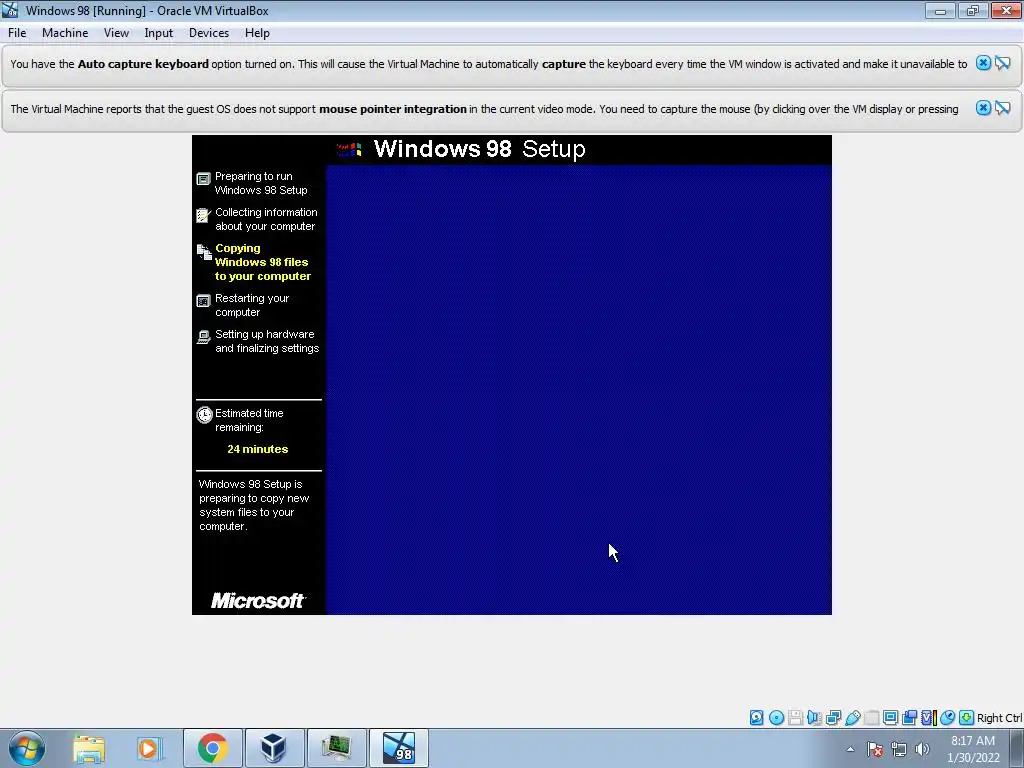Screen dimensions: 1024x768
Task: Show hidden system tray icons
Action: 850,749
